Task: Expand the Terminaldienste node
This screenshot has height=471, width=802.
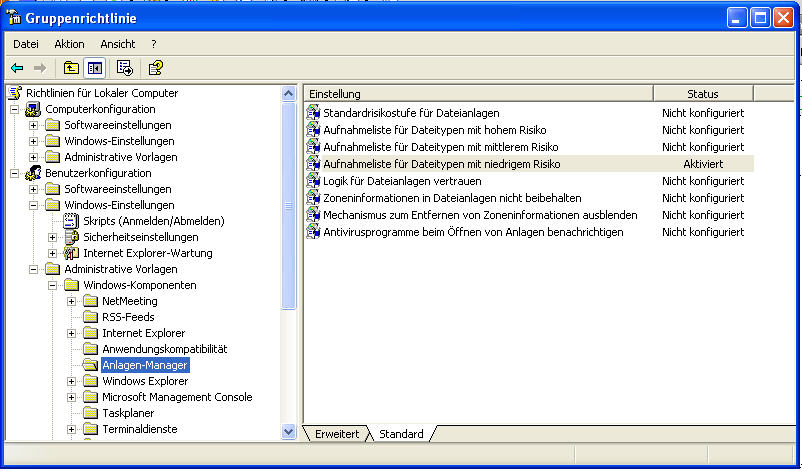Action: point(72,429)
